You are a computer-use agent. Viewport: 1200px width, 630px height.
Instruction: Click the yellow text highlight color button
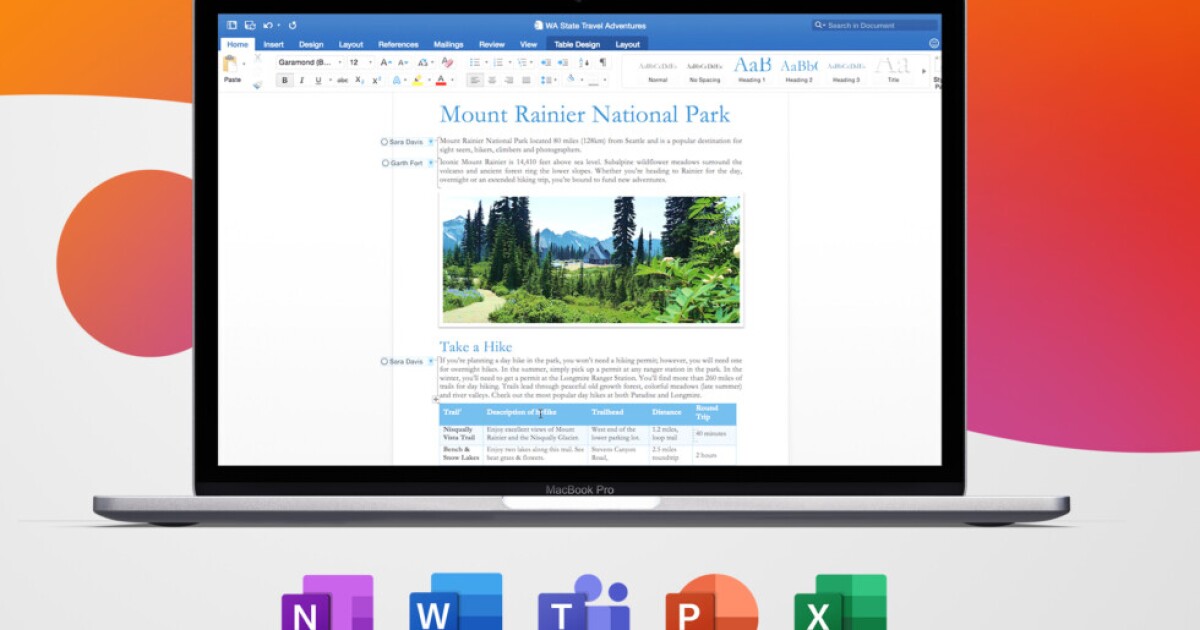pyautogui.click(x=417, y=80)
